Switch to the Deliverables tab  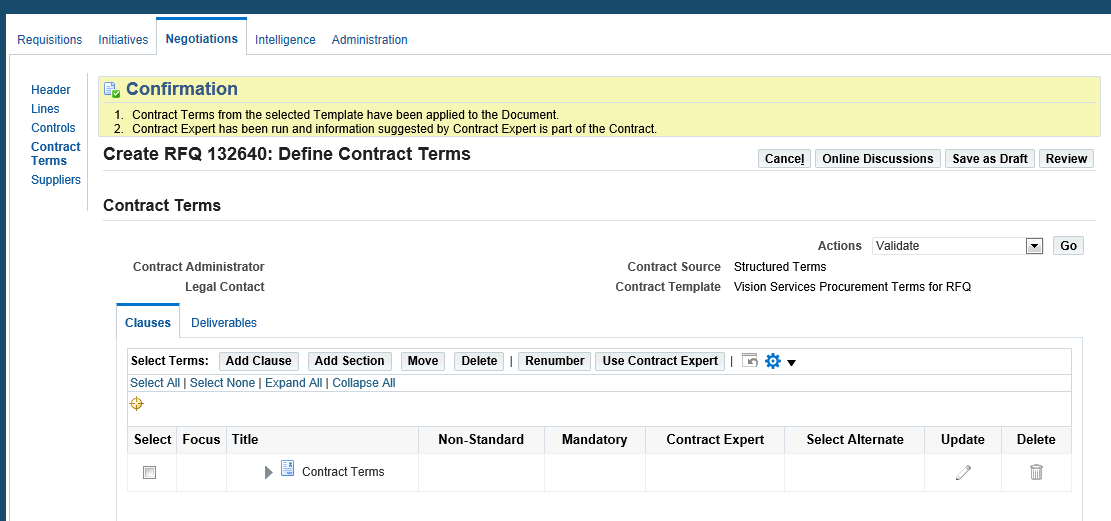point(224,323)
